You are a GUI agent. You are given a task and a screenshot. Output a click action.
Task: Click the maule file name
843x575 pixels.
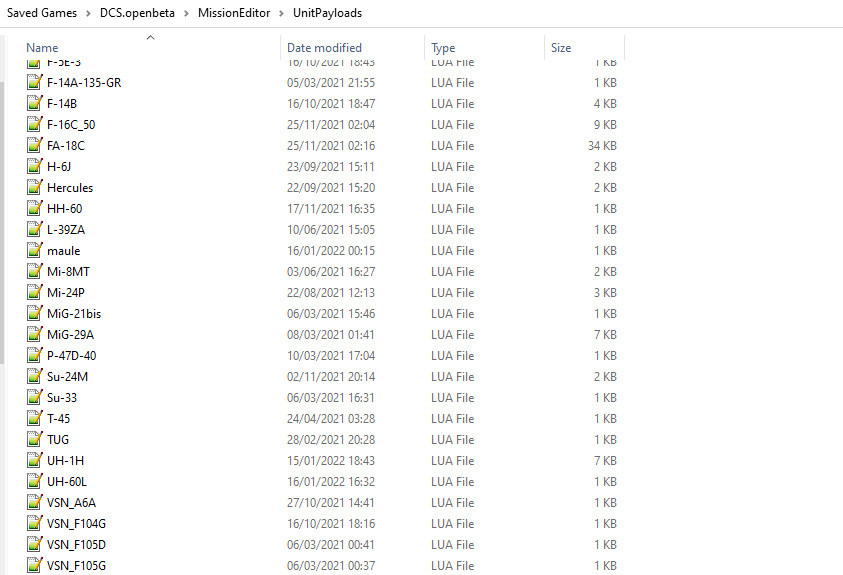click(x=63, y=250)
